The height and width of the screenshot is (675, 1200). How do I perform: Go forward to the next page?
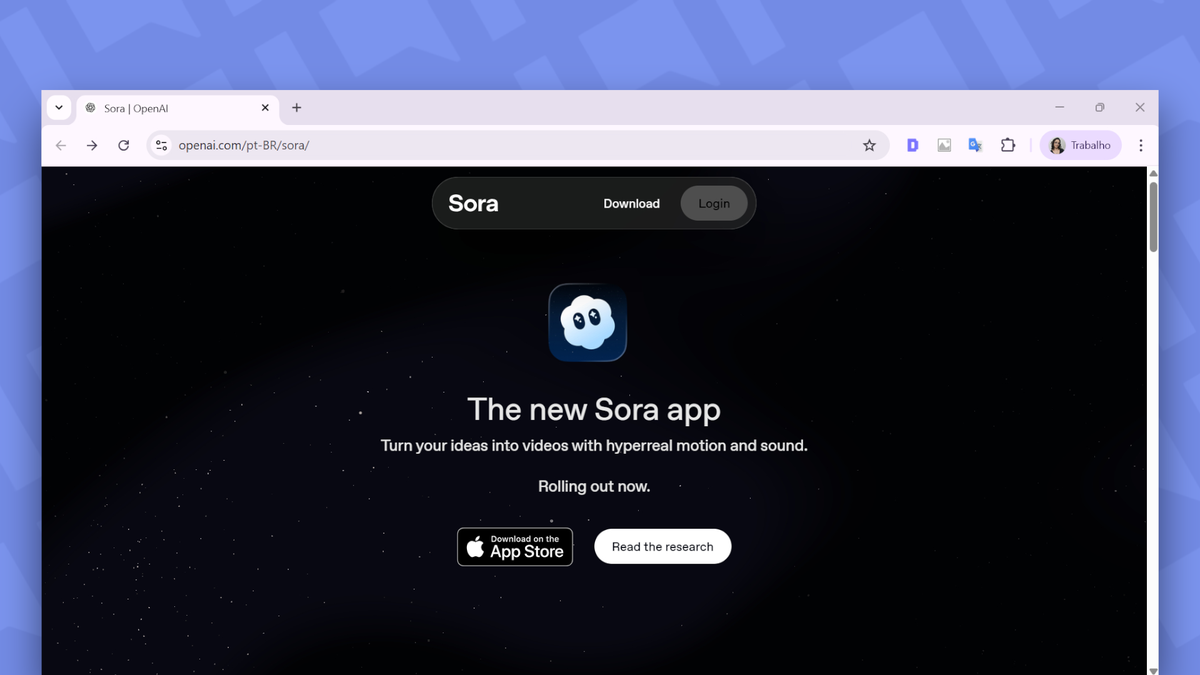pos(92,145)
